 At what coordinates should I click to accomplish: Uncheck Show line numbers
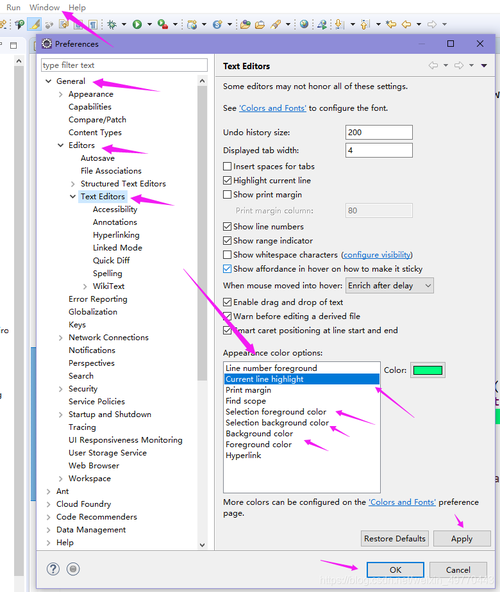point(227,227)
